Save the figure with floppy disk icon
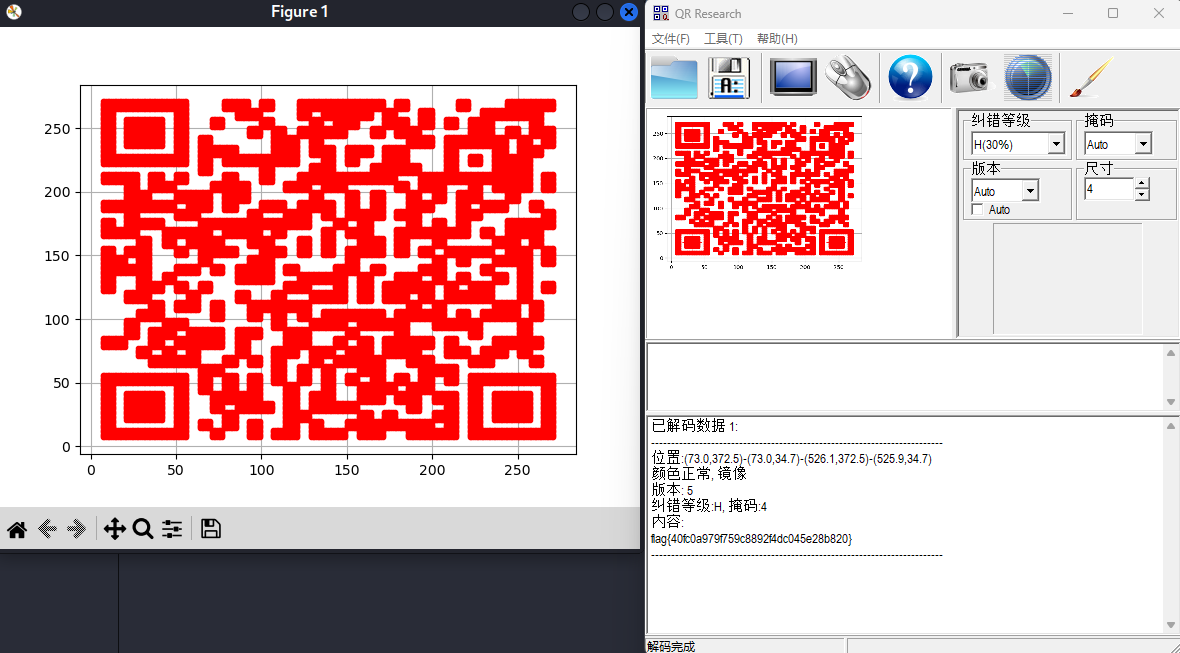Image resolution: width=1180 pixels, height=653 pixels. 211,529
